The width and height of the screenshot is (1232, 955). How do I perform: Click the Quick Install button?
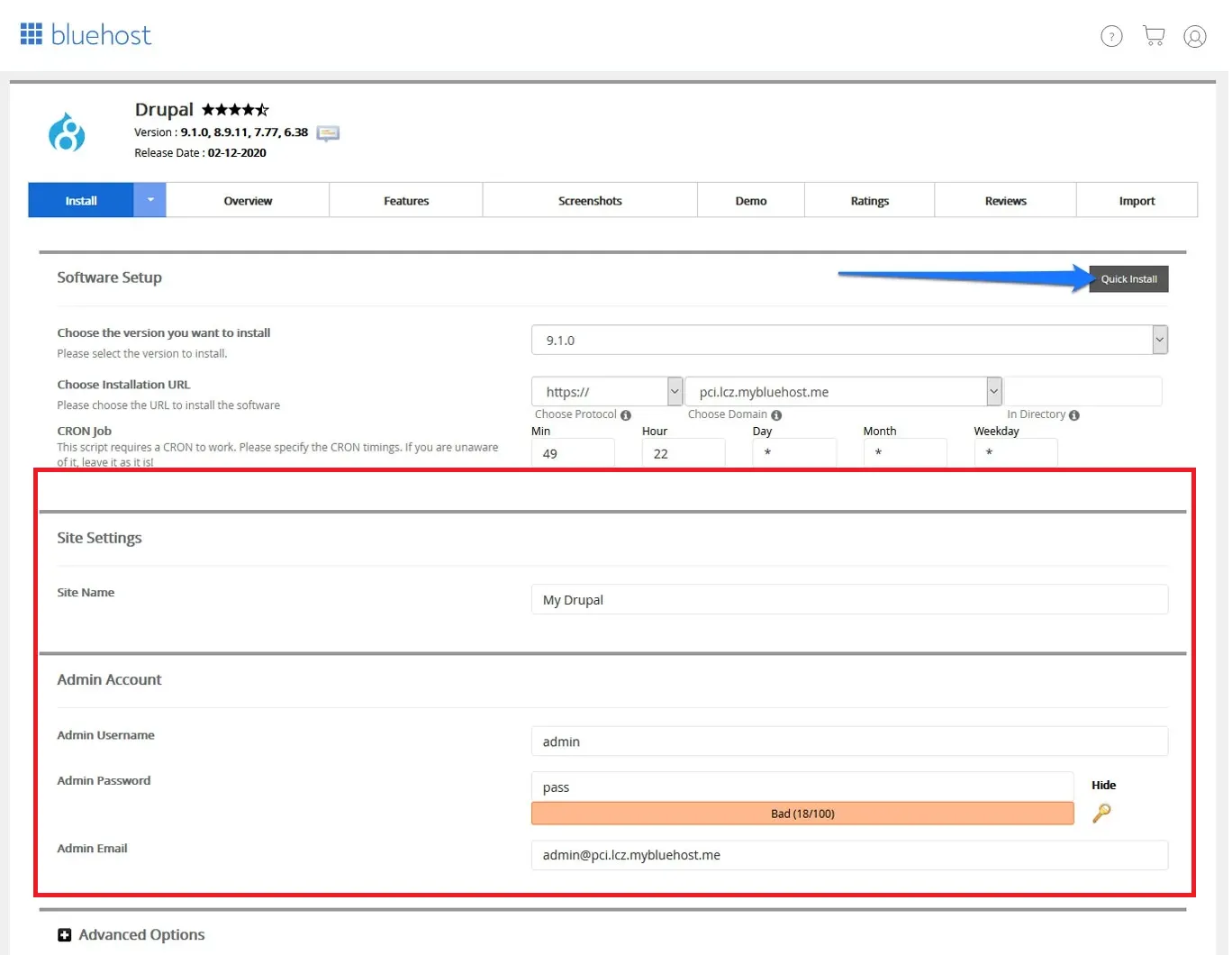coord(1128,278)
